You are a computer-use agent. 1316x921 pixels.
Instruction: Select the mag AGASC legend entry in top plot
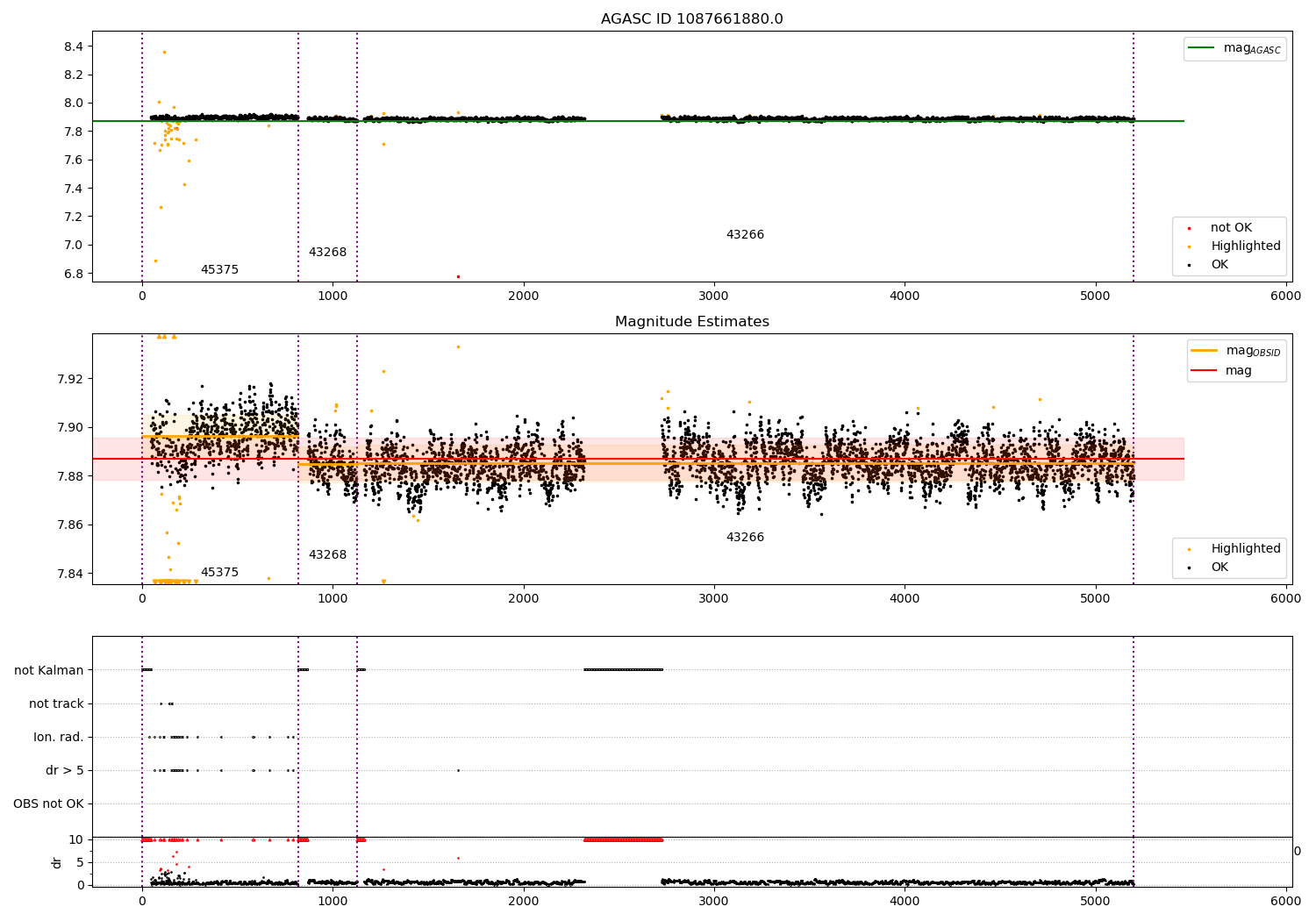click(1234, 49)
